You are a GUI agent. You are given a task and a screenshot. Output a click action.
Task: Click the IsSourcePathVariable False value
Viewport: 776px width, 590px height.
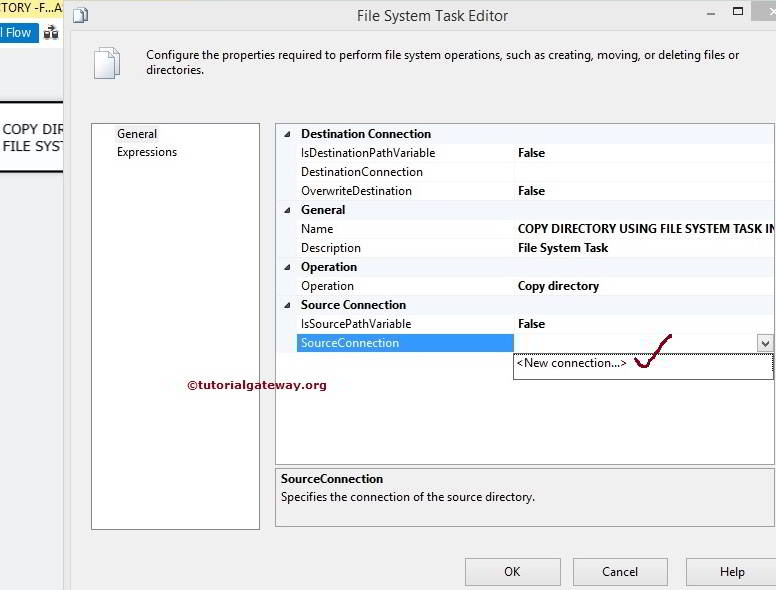coord(531,324)
